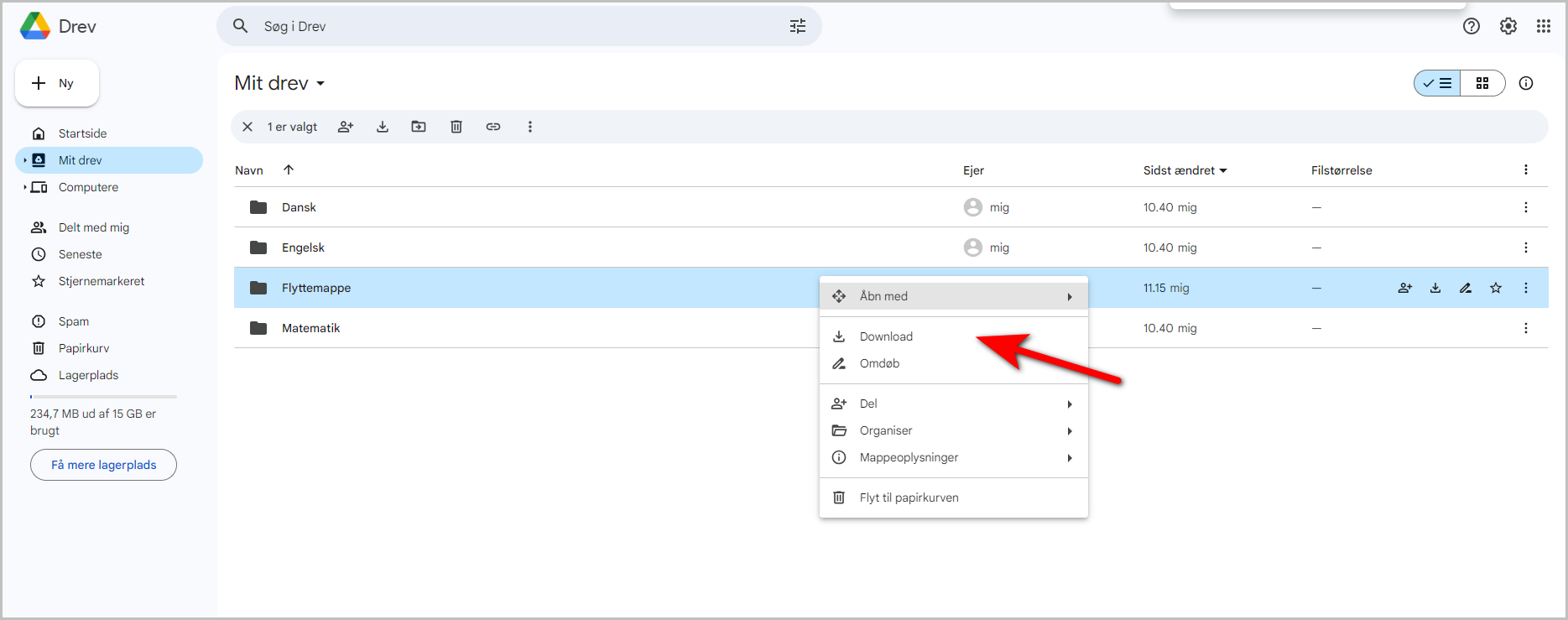Open the Google Drive logo home
The image size is (1568, 620).
(35, 26)
